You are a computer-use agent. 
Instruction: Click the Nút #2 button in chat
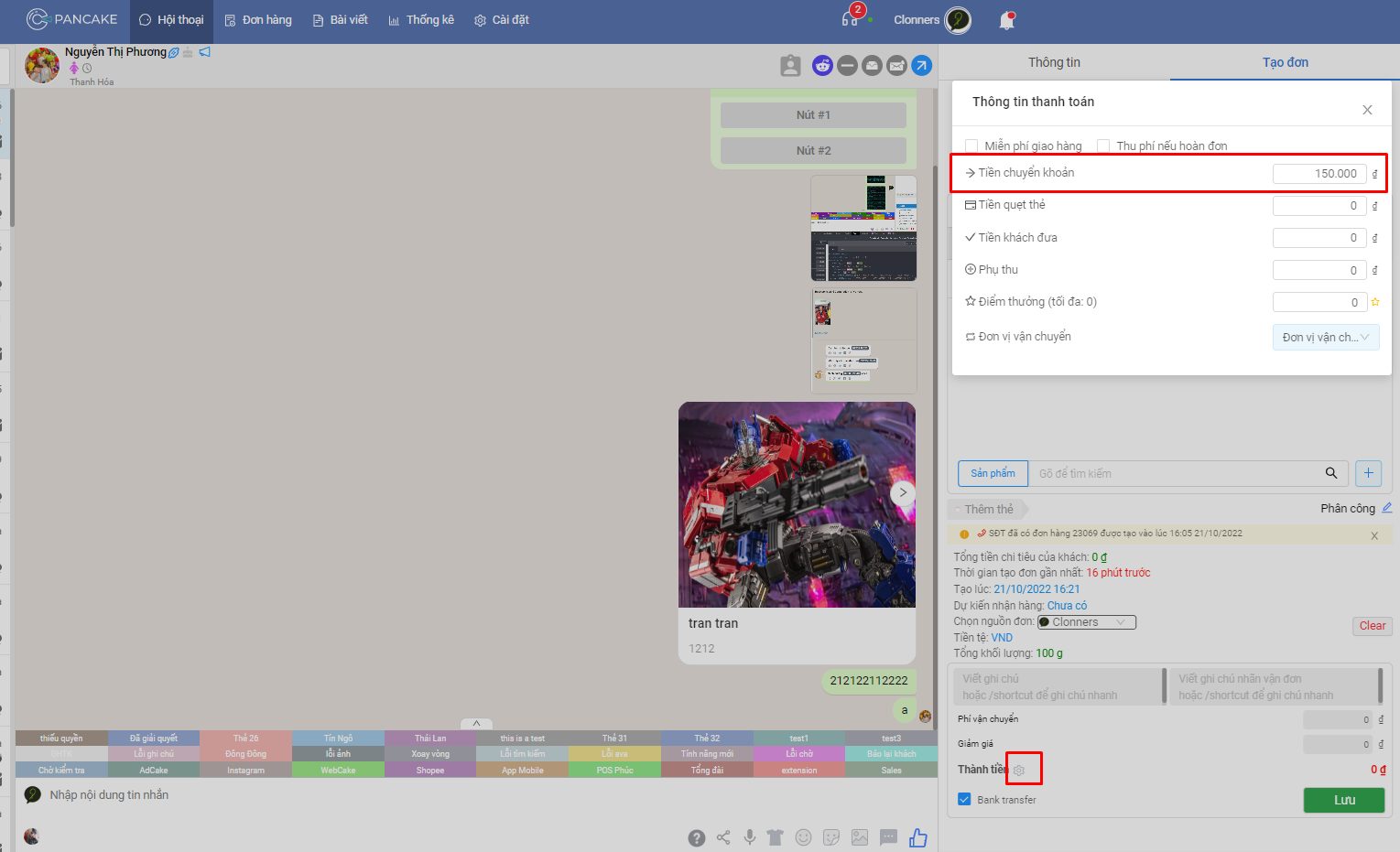[x=813, y=151]
